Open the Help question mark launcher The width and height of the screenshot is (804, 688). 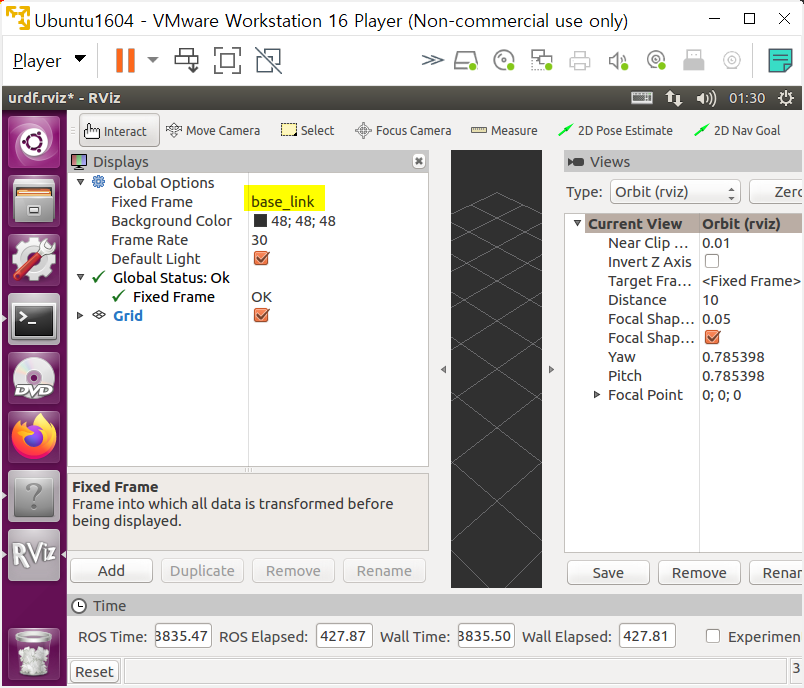34,496
